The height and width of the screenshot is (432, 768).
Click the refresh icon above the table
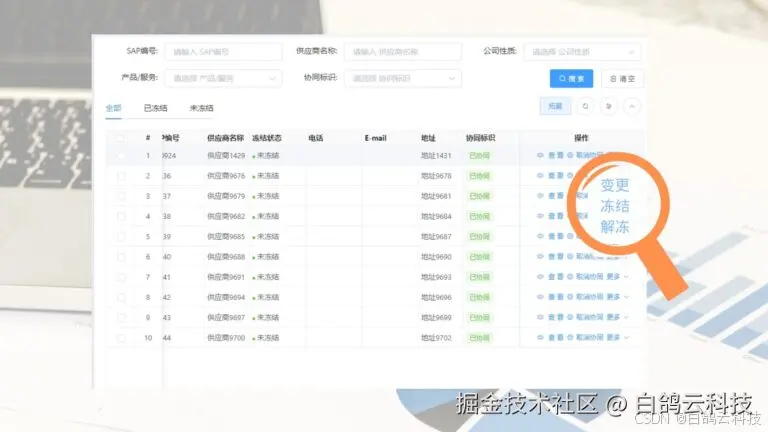[585, 106]
